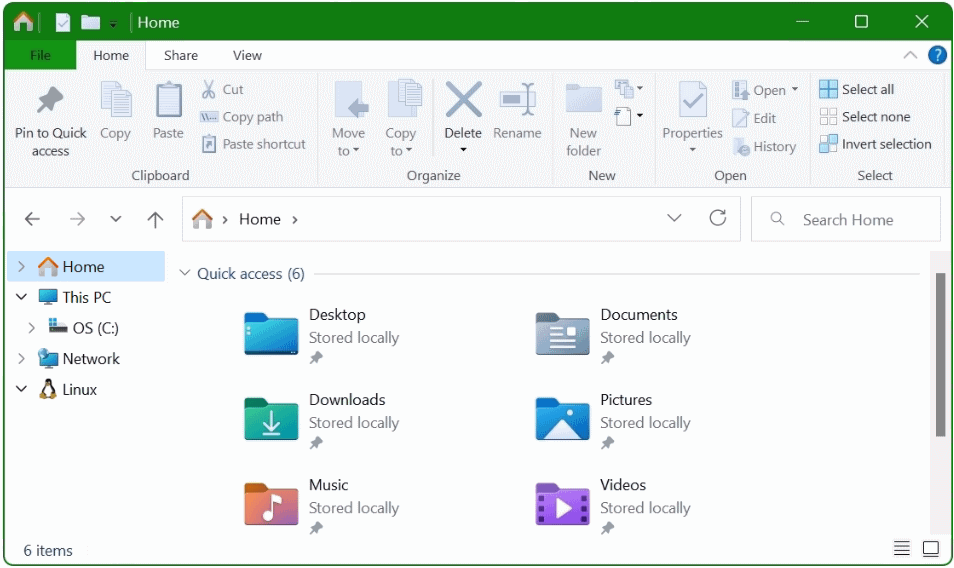Select the Documents folder

point(614,336)
